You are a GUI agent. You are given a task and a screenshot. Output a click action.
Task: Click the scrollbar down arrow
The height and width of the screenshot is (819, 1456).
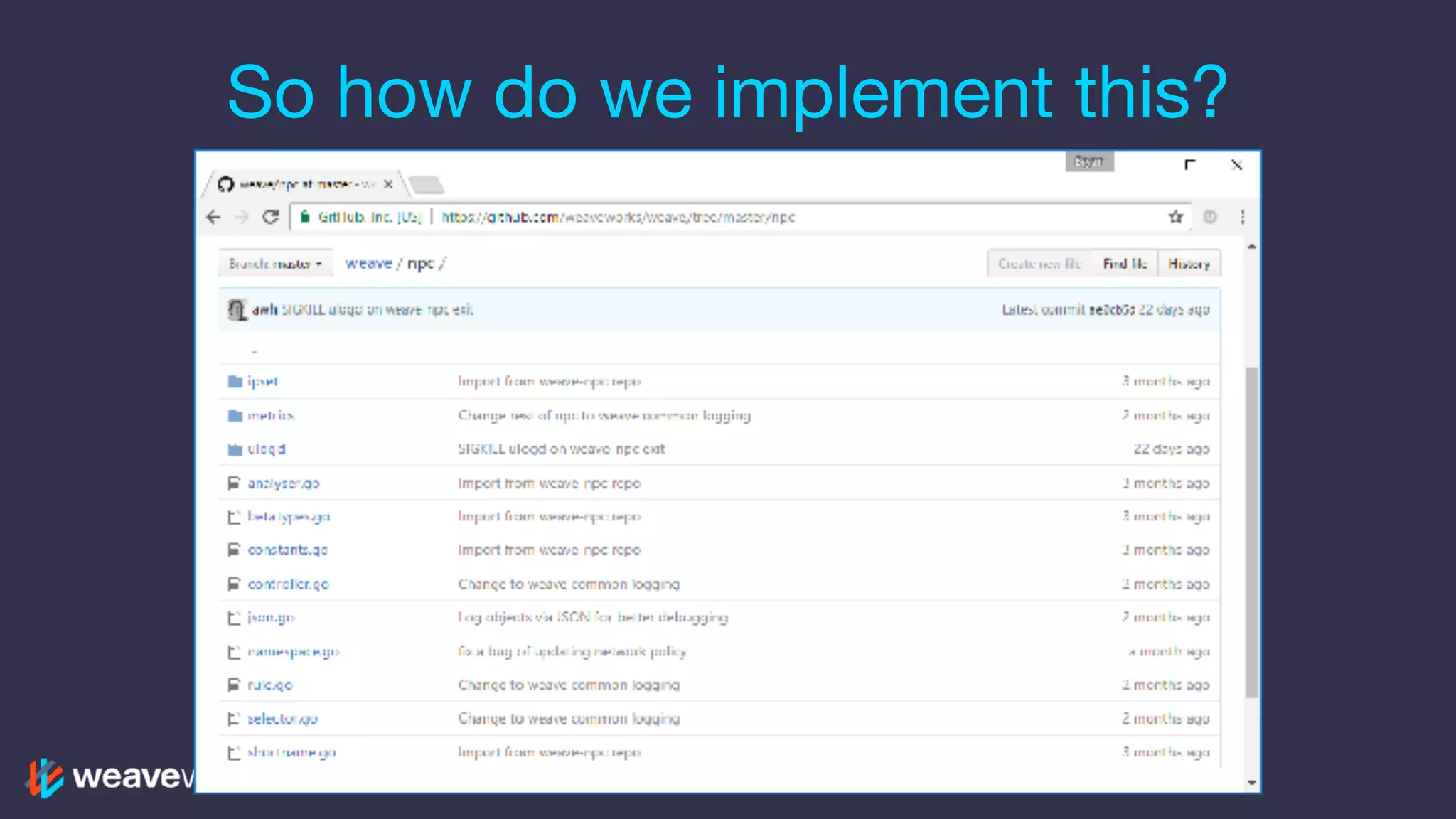pos(1251,782)
